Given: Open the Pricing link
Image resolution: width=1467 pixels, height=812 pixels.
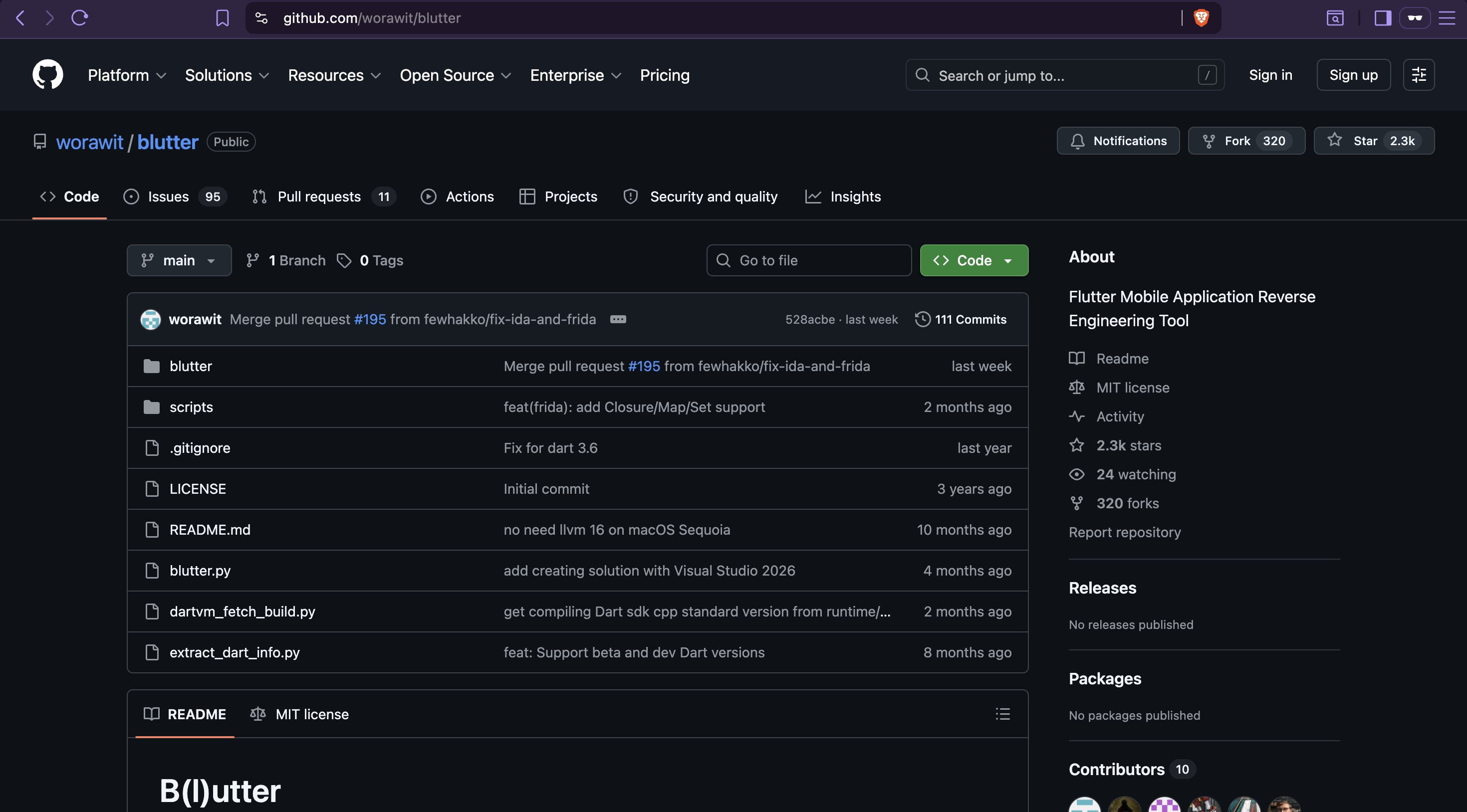Looking at the screenshot, I should (x=665, y=75).
